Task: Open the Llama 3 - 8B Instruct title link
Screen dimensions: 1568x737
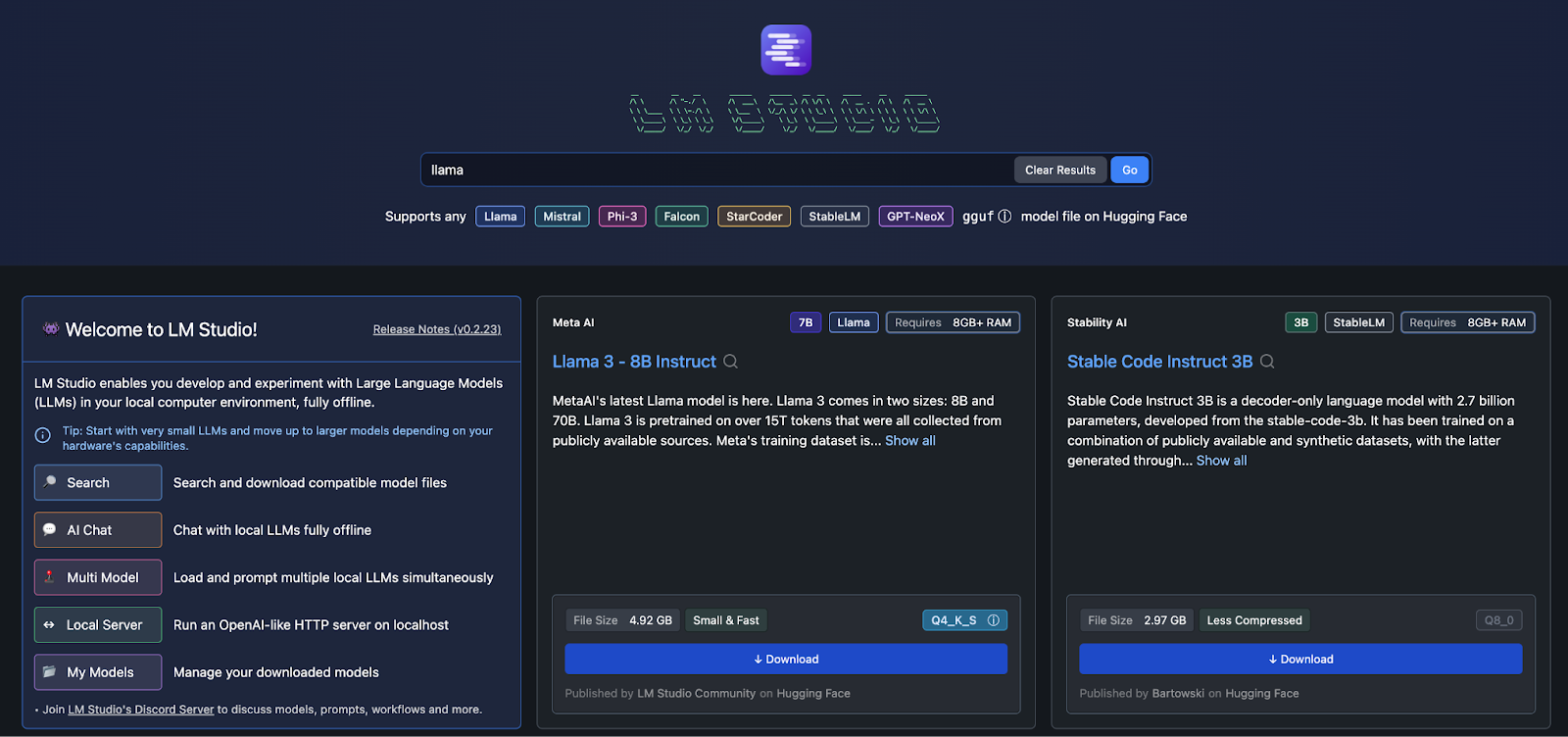Action: point(634,362)
